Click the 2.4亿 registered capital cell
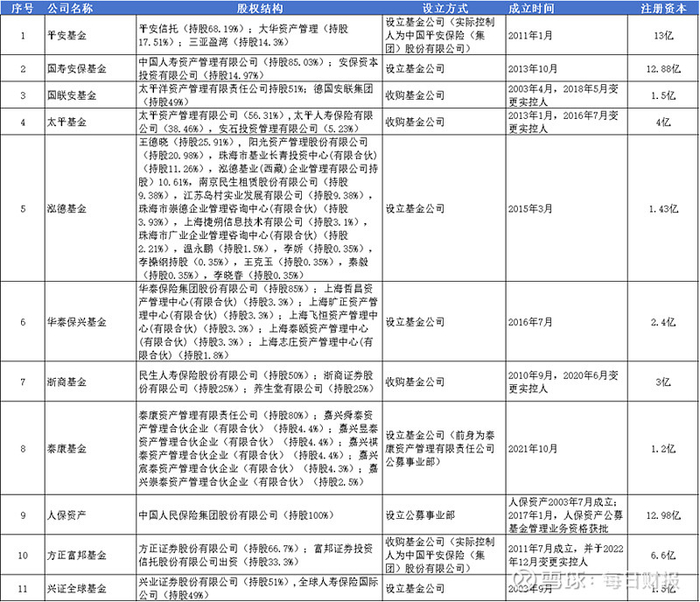Screen dimensions: 700x602 pyautogui.click(x=663, y=322)
